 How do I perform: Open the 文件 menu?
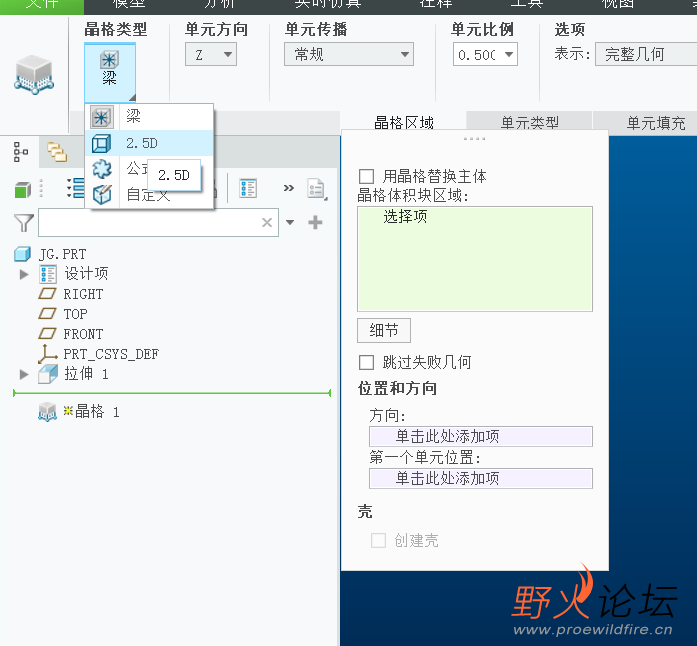coord(42,4)
